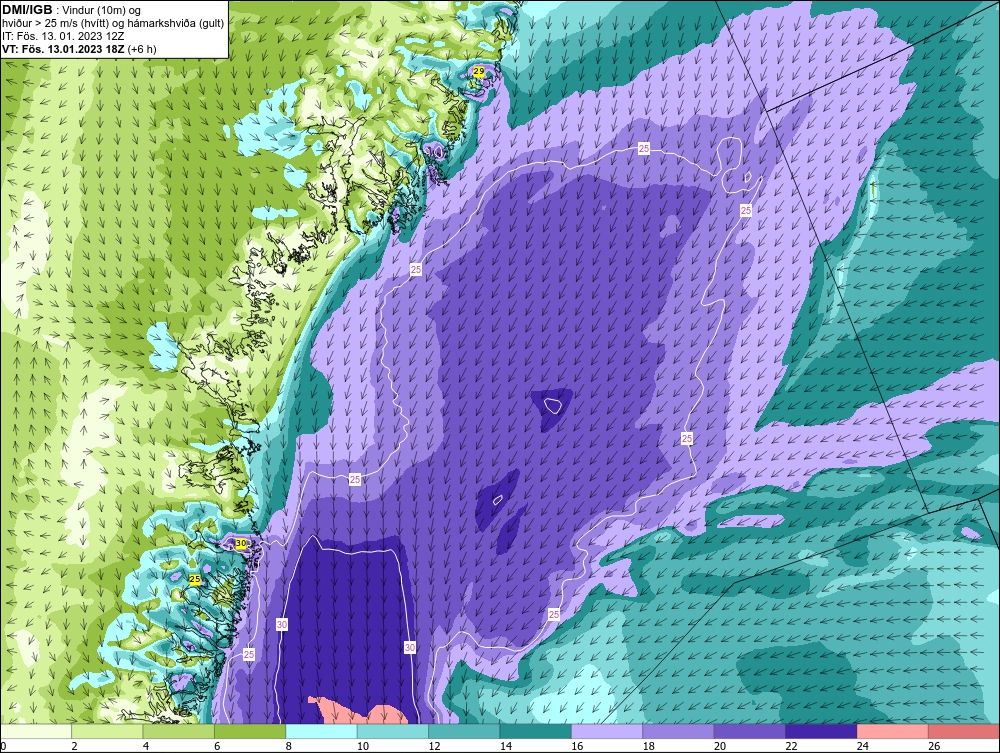The height and width of the screenshot is (753, 1000).
Task: Pick the 8–10 m/s light cyan swatch
Action: coord(321,731)
